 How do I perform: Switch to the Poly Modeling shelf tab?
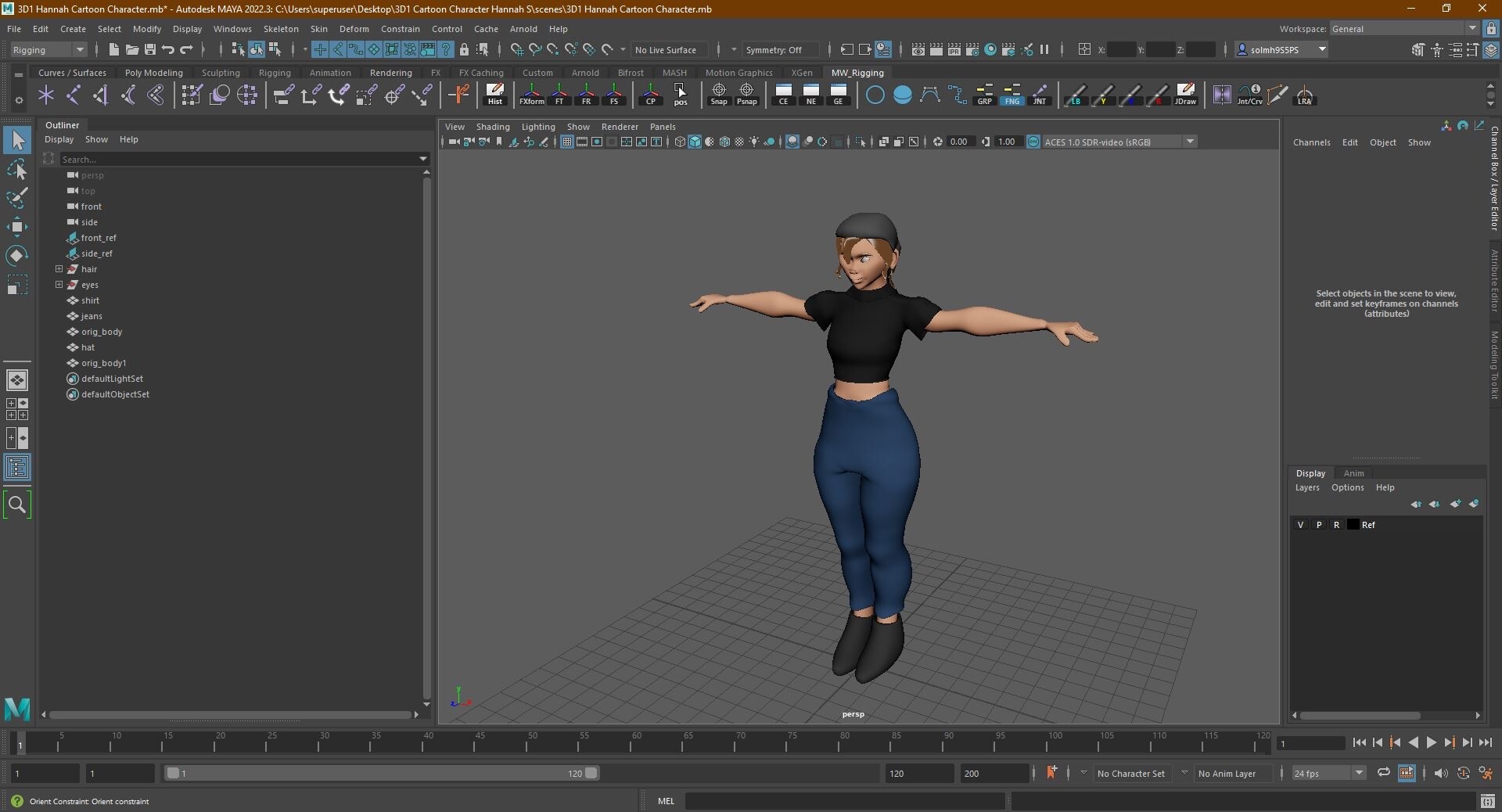point(153,73)
